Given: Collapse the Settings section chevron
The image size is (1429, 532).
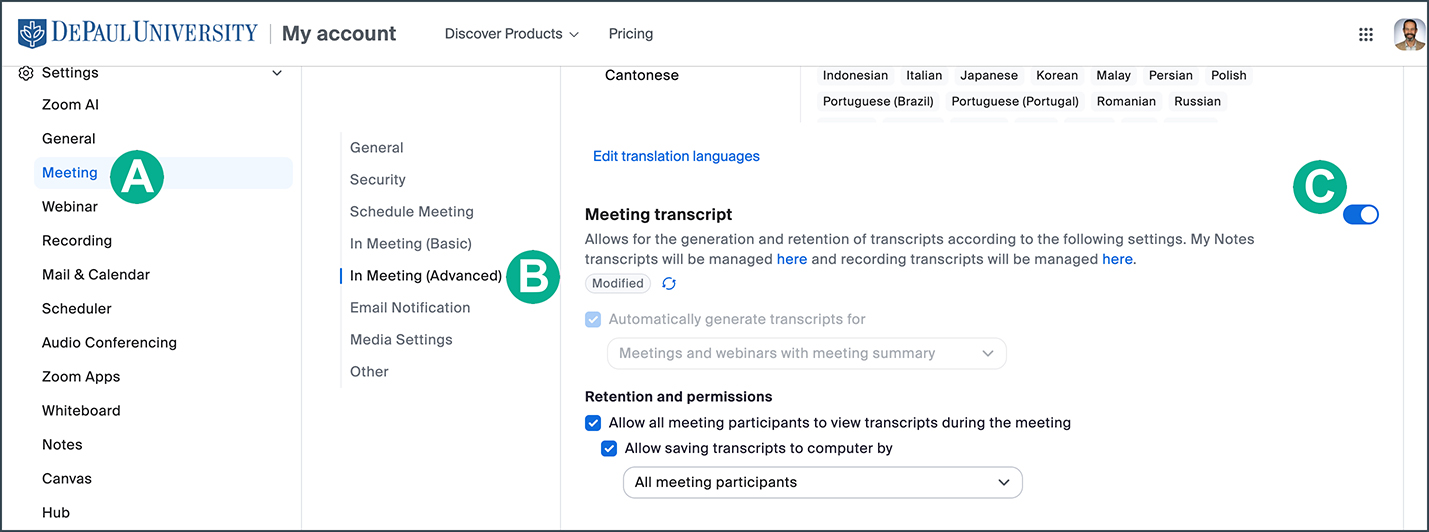Looking at the screenshot, I should coord(277,73).
